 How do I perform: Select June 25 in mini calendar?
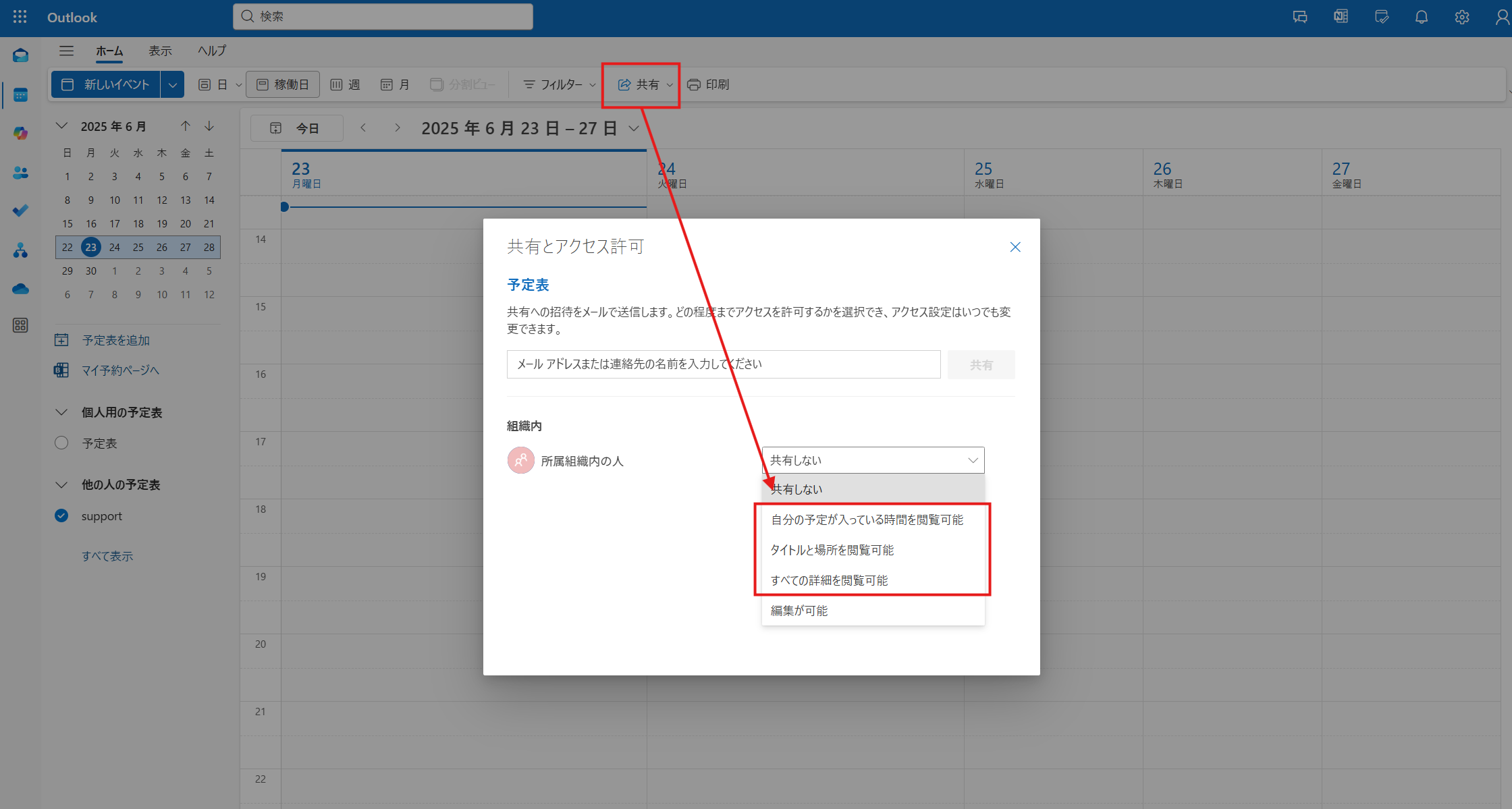click(138, 247)
